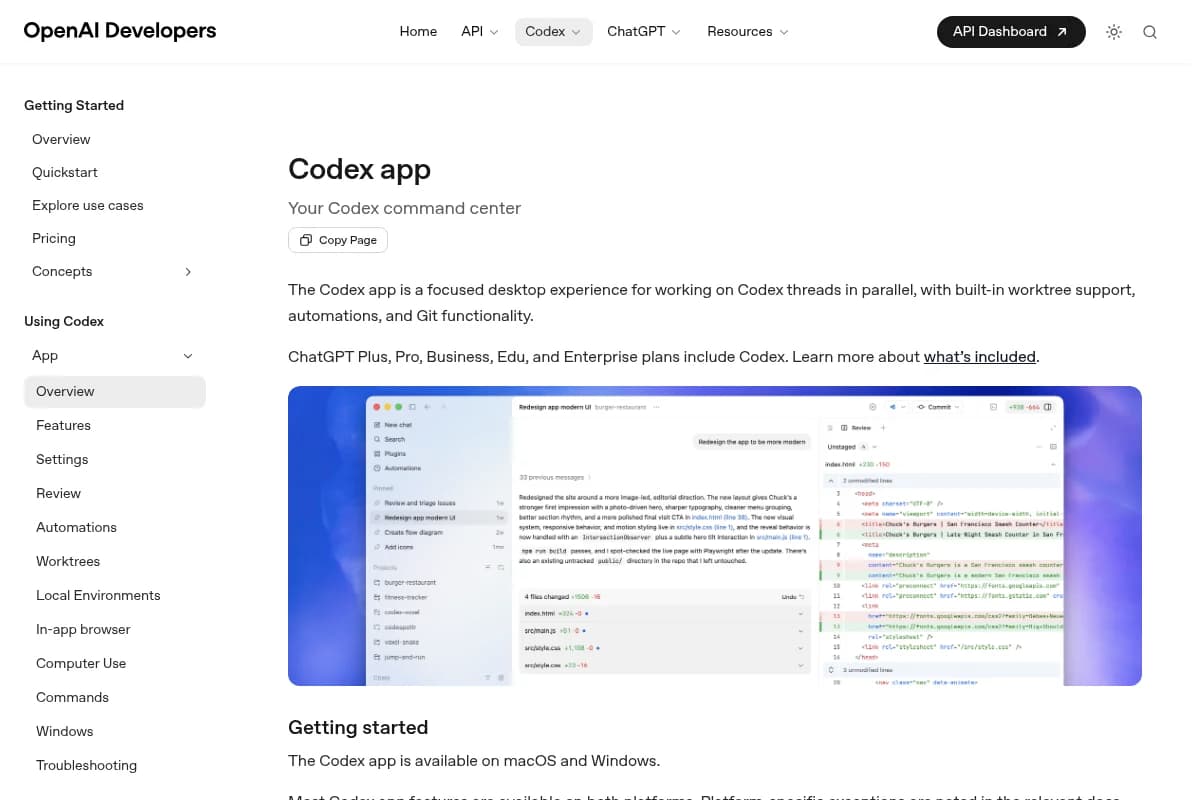This screenshot has height=800, width=1200.
Task: Open the Pricing page
Action: tap(54, 238)
